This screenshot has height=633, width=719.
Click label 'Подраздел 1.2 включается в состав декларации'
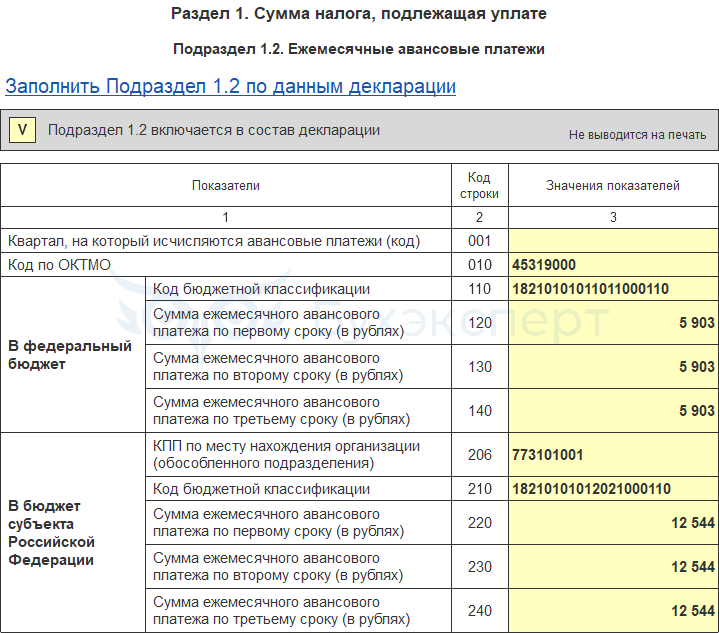coord(214,130)
